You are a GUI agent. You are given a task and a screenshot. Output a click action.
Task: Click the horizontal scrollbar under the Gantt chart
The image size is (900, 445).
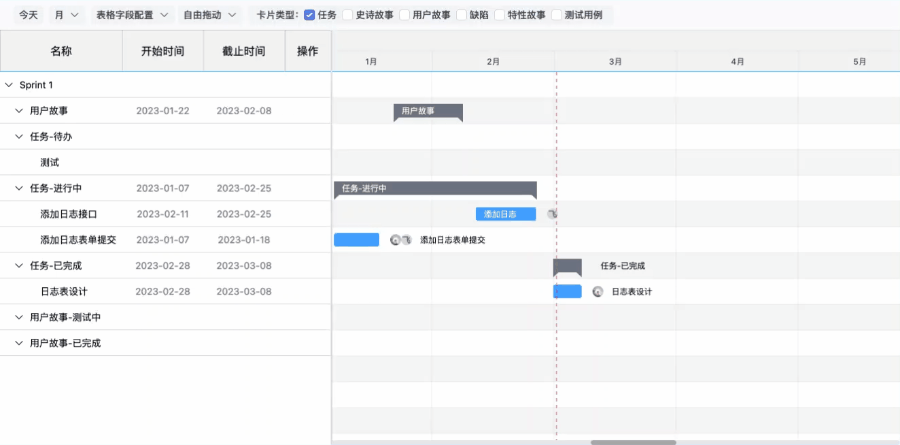pos(632,441)
